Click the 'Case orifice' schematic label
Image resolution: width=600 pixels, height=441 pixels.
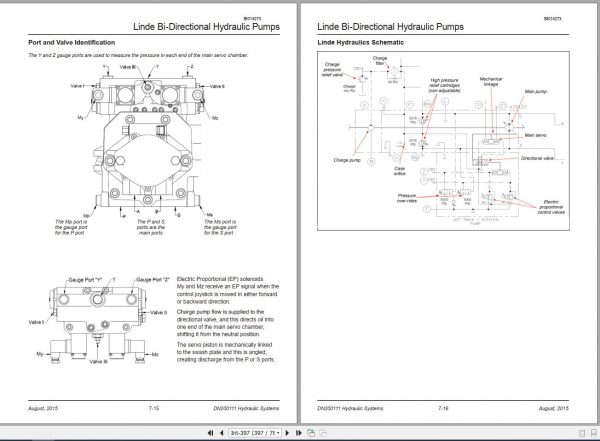point(399,171)
